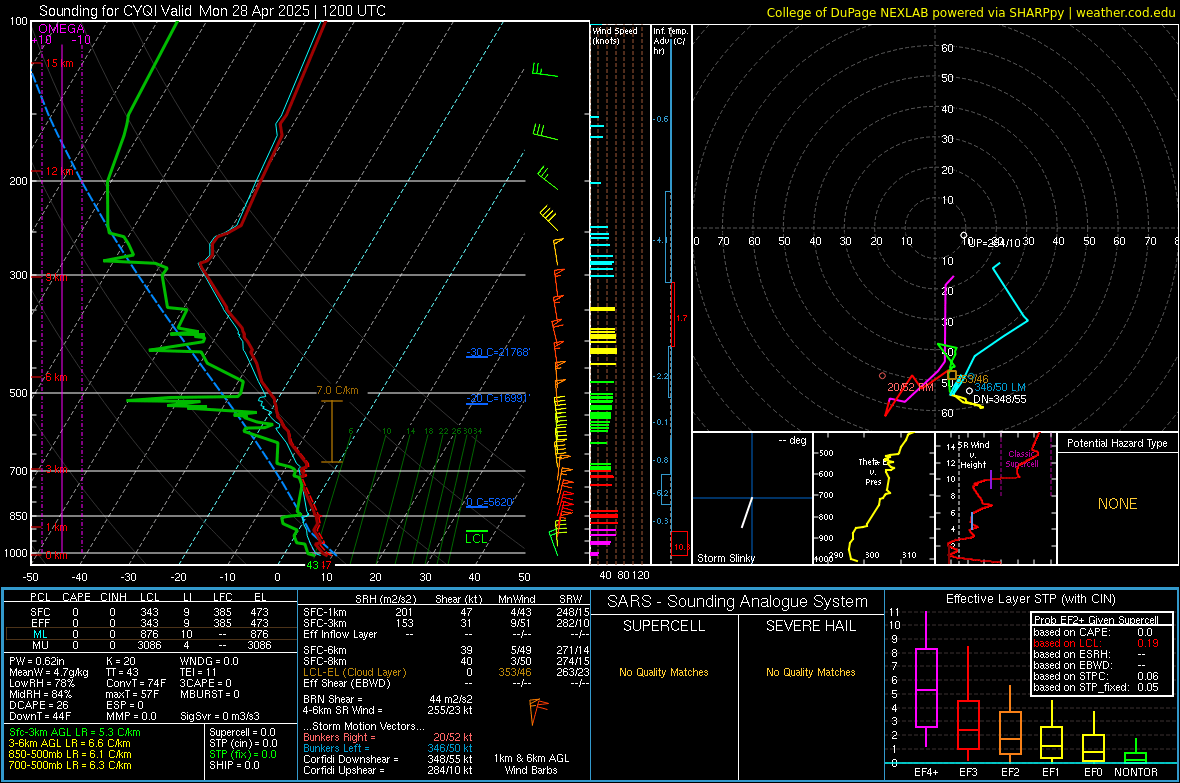Click the Wind Speed (knots) panel header
The width and height of the screenshot is (1180, 783).
pos(615,35)
